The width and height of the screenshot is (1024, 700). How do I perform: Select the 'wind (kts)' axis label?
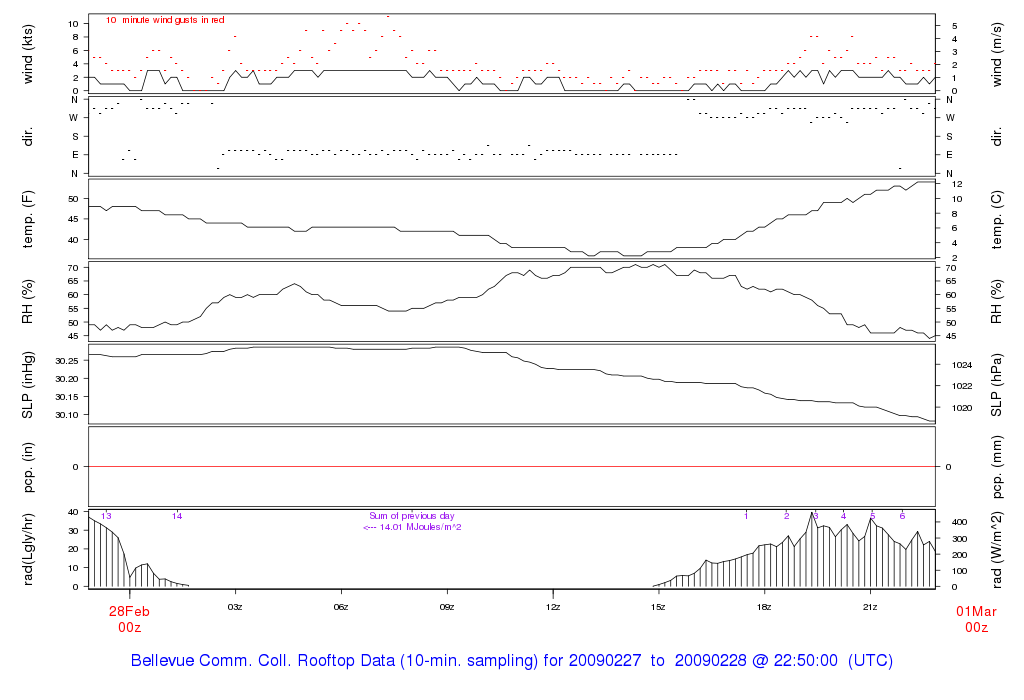point(27,54)
